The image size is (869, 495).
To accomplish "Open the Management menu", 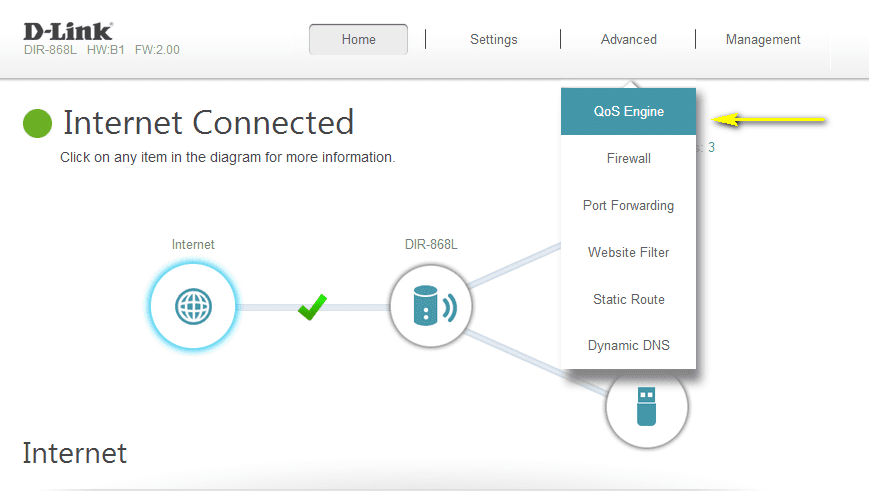I will click(x=762, y=40).
